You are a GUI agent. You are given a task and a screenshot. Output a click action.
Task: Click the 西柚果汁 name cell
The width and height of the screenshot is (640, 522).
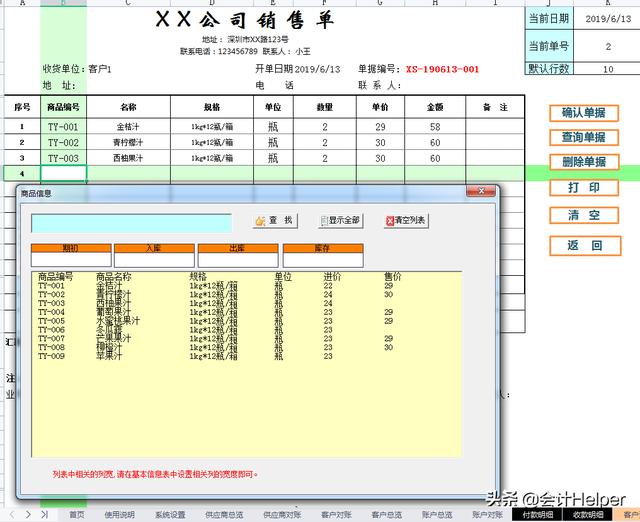pyautogui.click(x=129, y=158)
